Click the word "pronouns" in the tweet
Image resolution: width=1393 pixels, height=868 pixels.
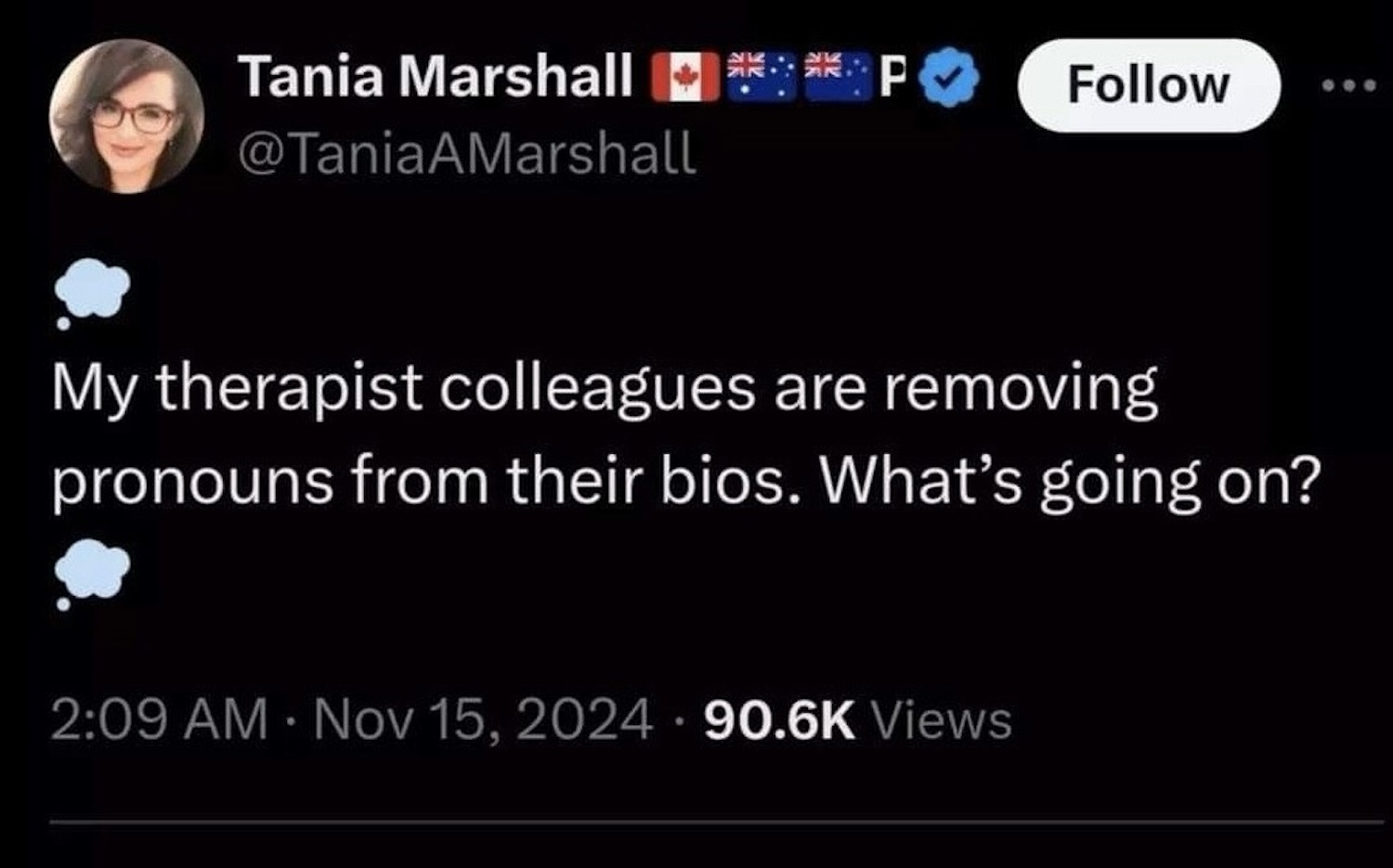[x=192, y=481]
